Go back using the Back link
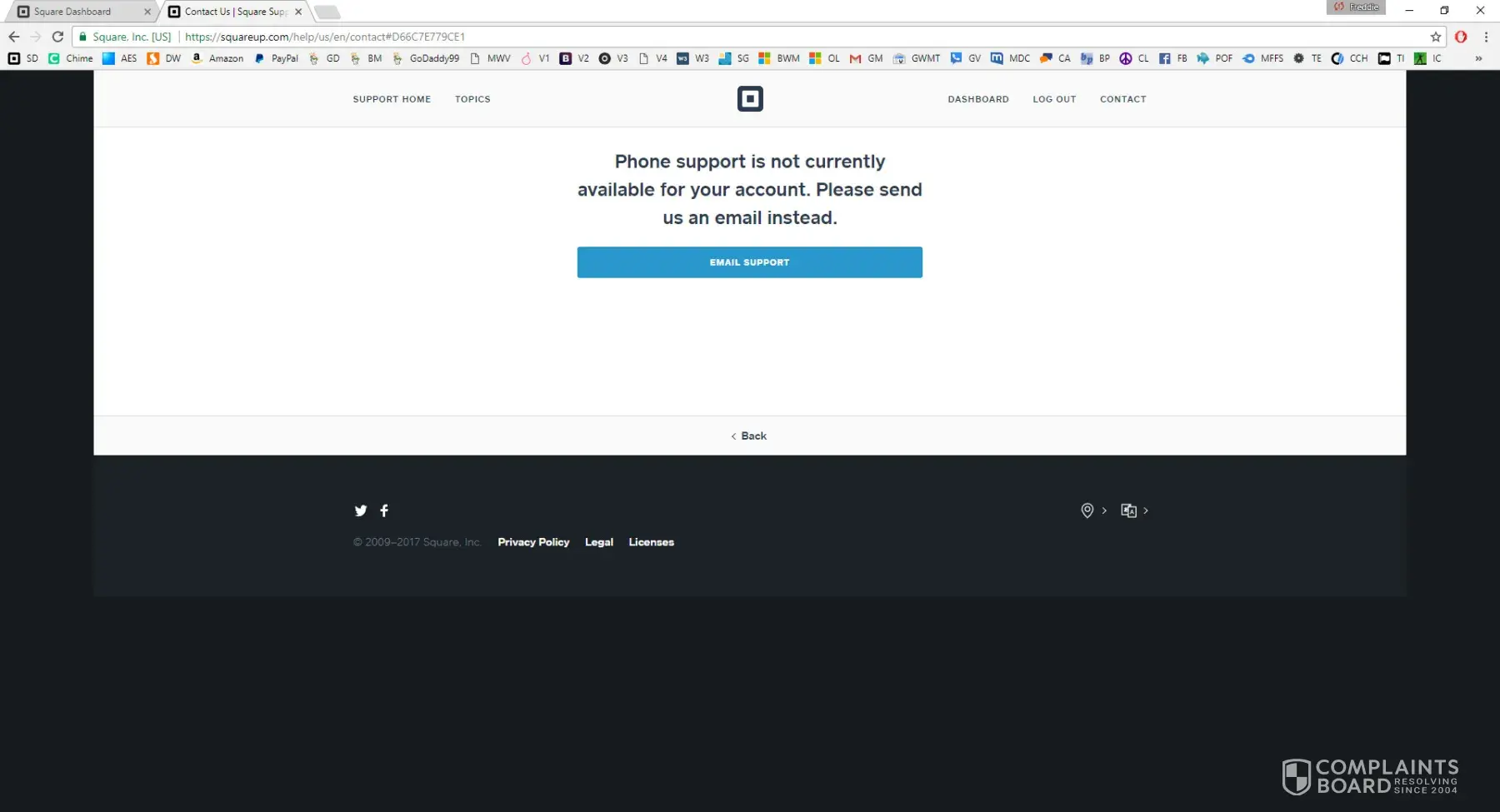Viewport: 1500px width, 812px height. [x=749, y=436]
